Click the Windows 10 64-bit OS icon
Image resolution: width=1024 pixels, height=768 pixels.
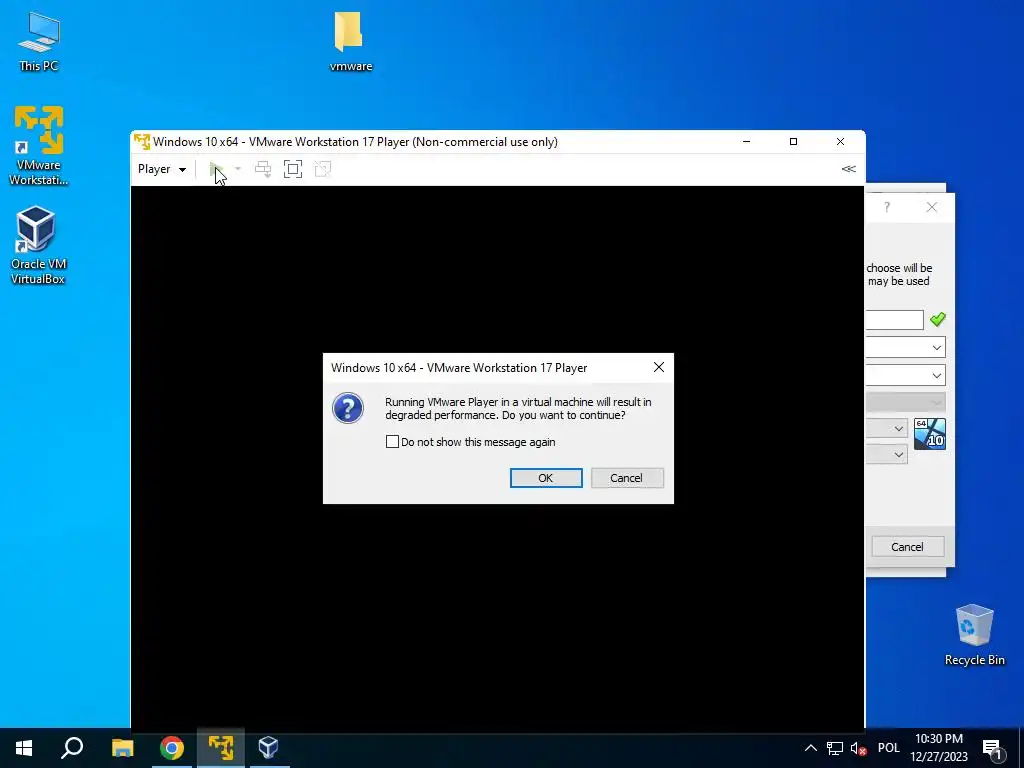[x=930, y=434]
